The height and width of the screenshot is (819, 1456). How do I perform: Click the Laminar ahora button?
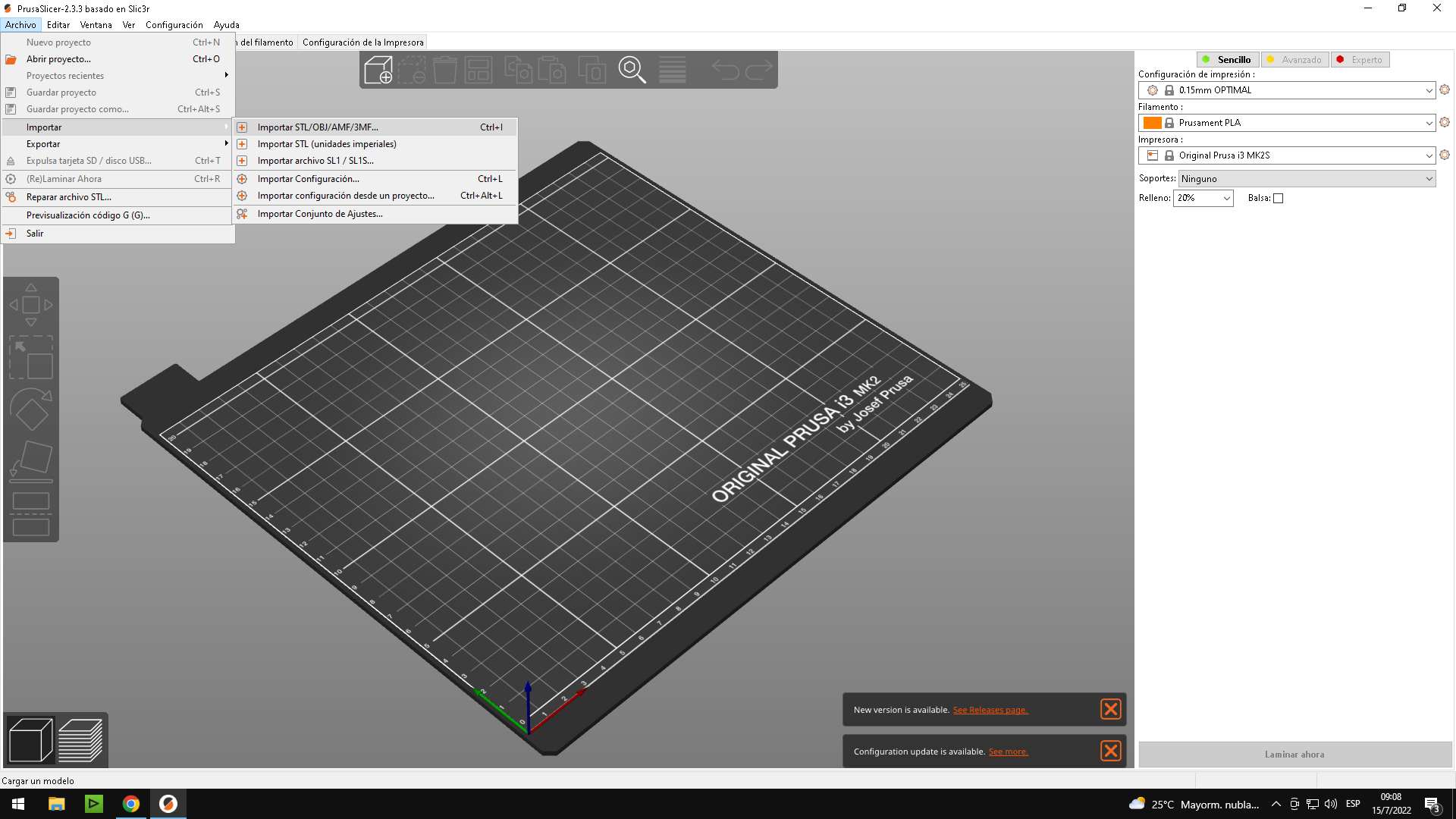click(1294, 755)
